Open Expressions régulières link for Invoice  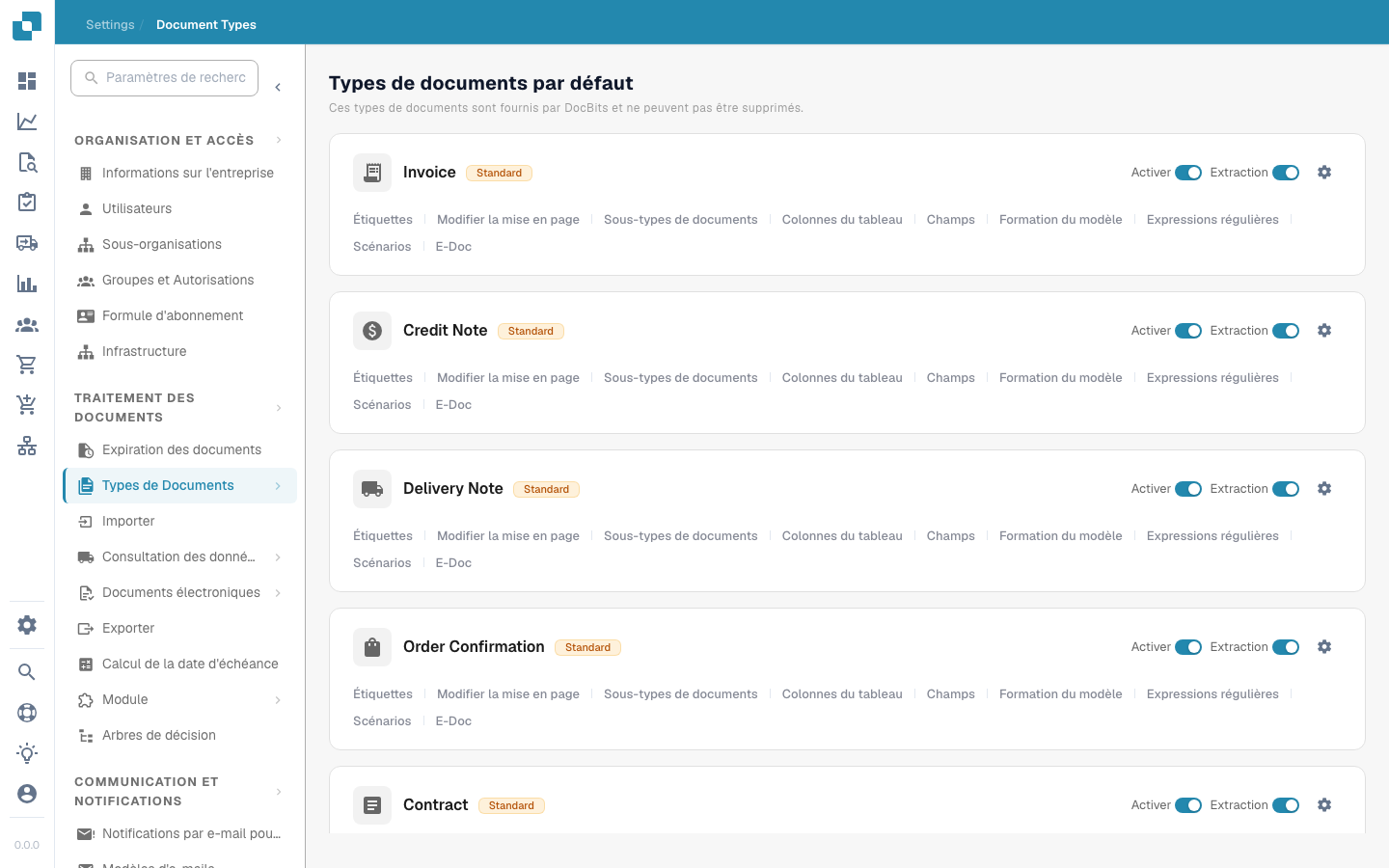[x=1212, y=220]
